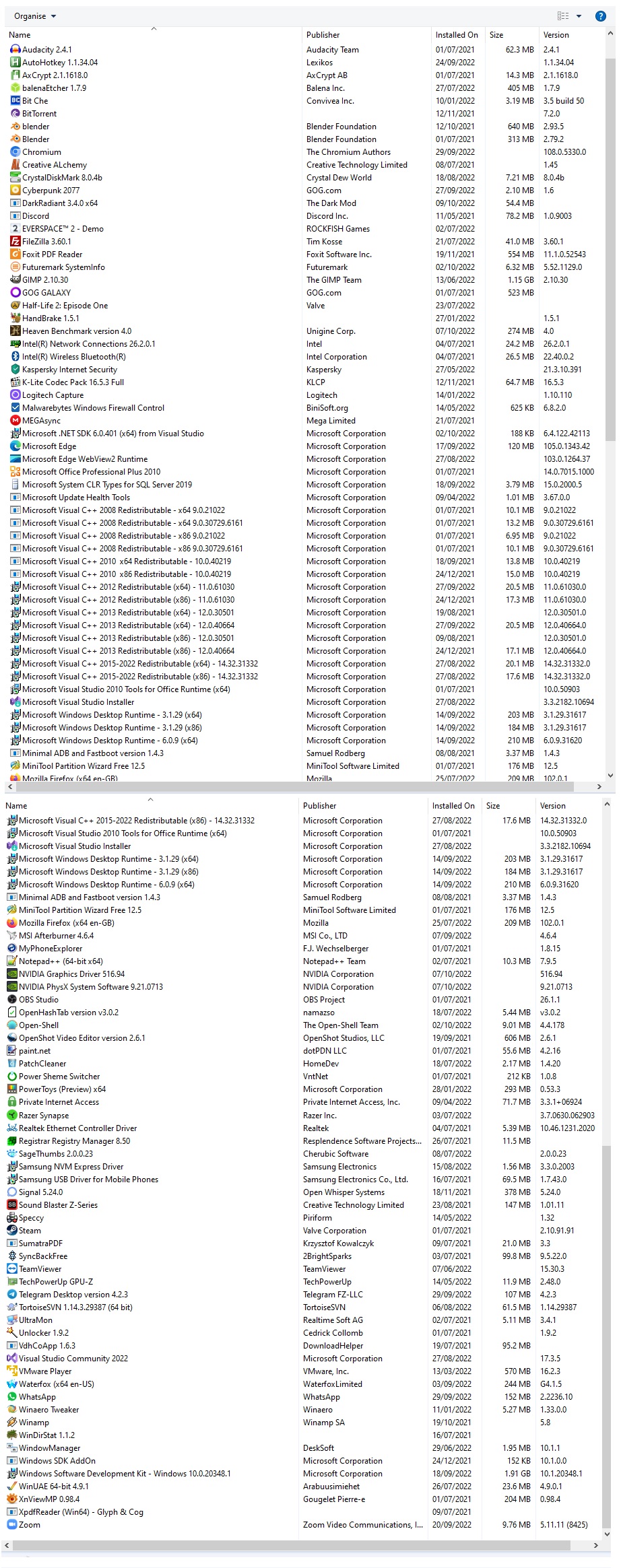Click the FileZilla 3.60.1 red icon
The height and width of the screenshot is (1568, 621).
tap(15, 242)
